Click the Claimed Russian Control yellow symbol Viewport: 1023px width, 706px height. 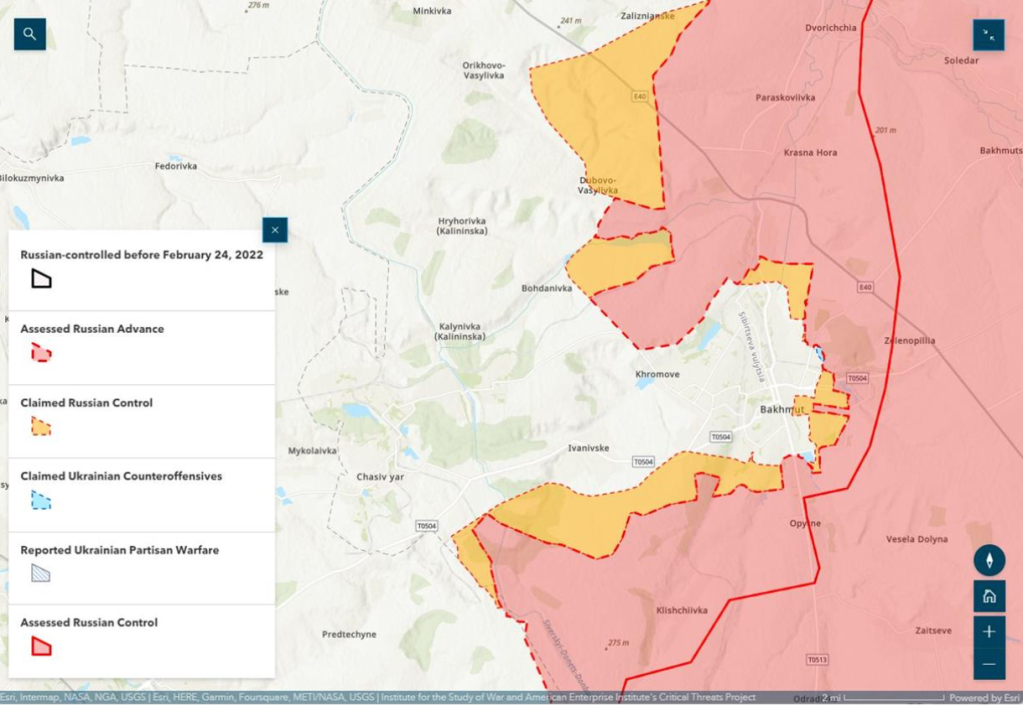(41, 426)
